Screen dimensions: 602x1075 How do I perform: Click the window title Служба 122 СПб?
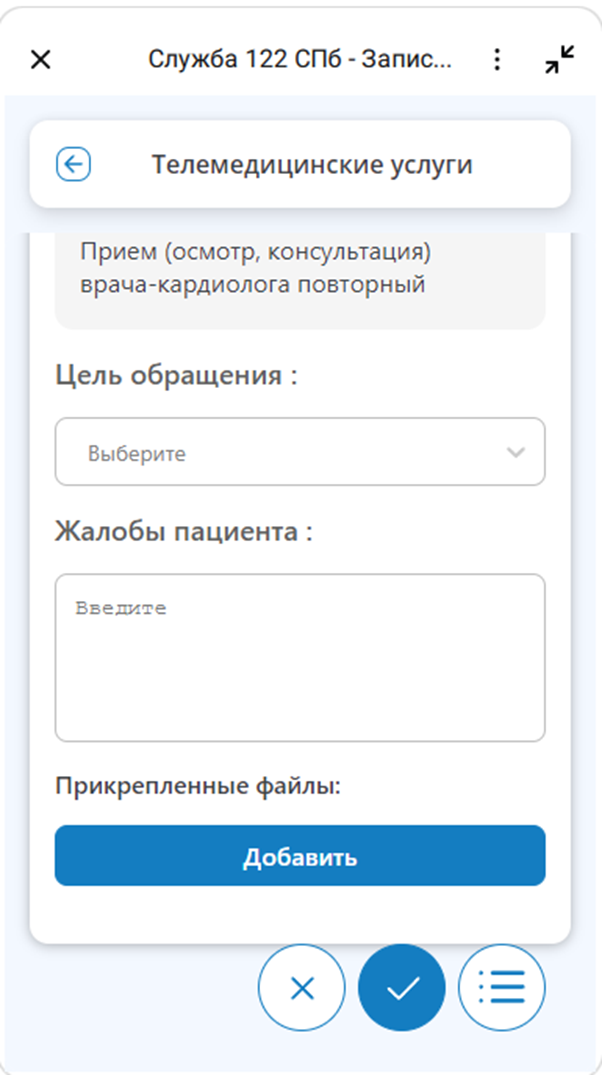point(300,60)
